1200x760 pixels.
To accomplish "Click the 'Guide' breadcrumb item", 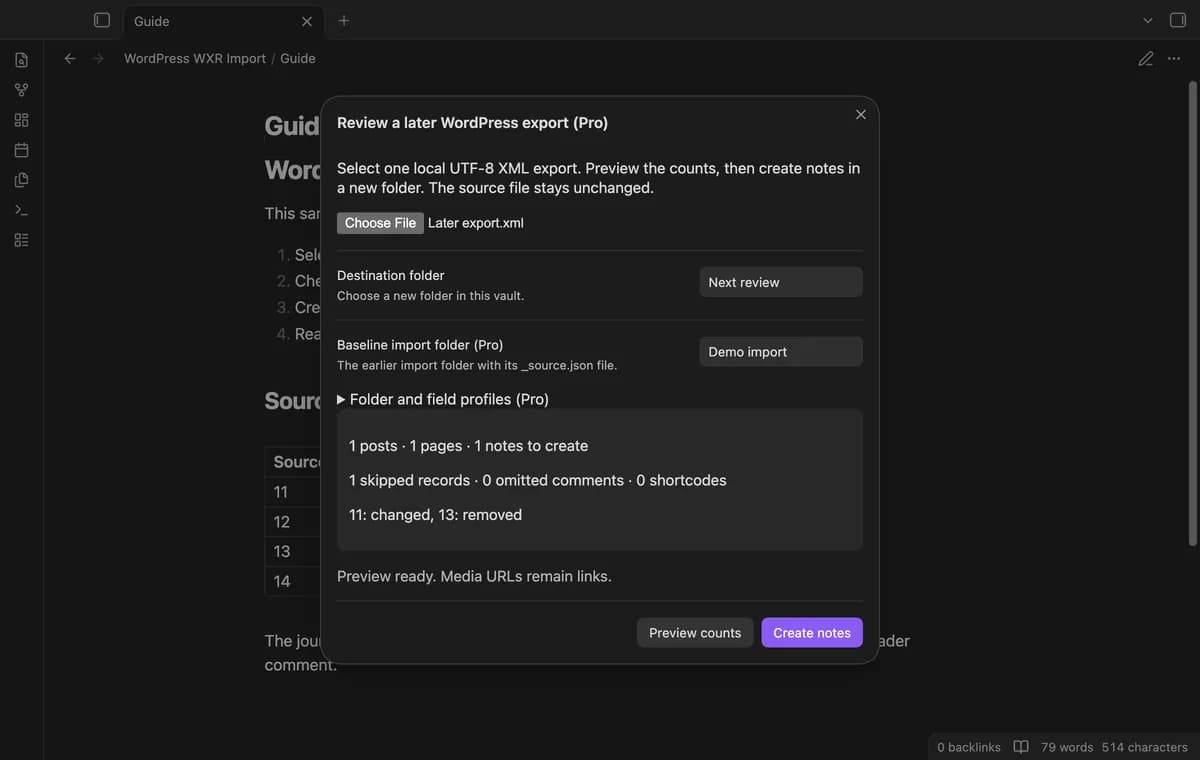I will click(x=298, y=58).
